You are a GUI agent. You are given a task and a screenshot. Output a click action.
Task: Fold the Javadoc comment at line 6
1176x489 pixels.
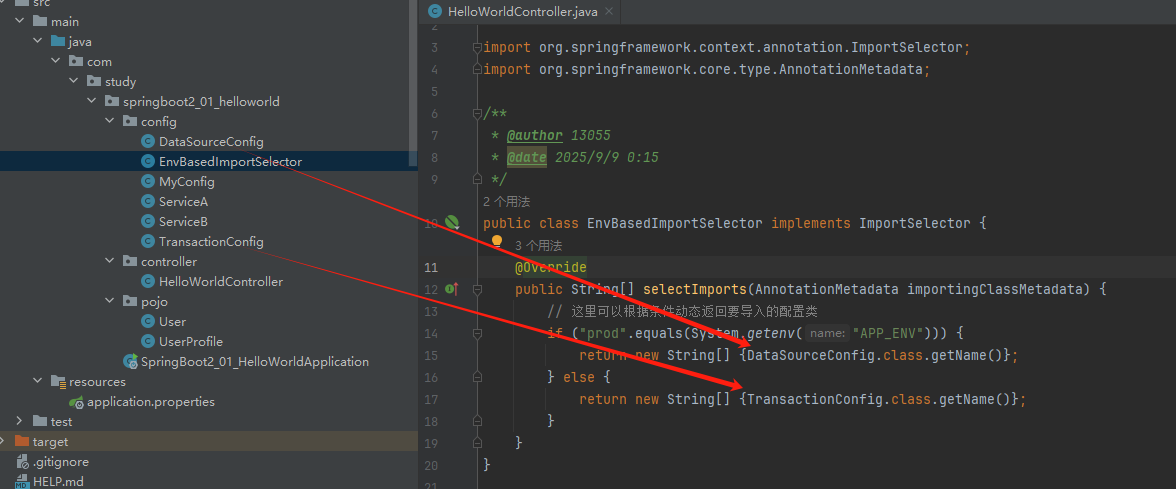[476, 113]
